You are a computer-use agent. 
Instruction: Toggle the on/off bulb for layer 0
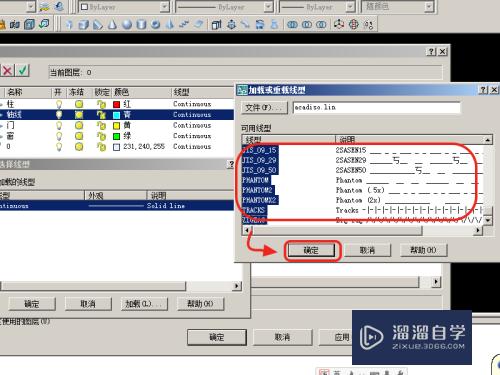59,147
